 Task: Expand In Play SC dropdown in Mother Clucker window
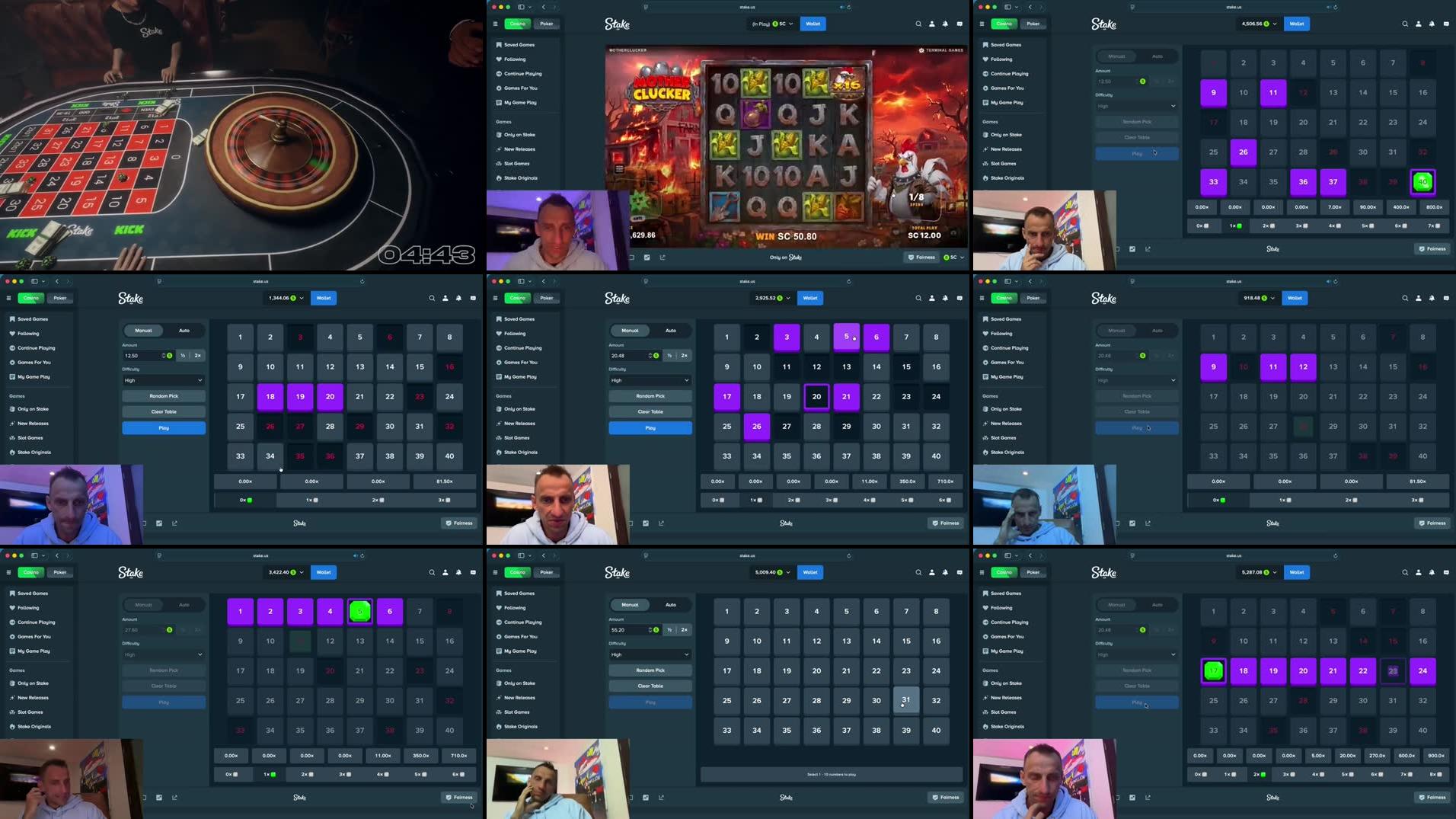(x=772, y=24)
